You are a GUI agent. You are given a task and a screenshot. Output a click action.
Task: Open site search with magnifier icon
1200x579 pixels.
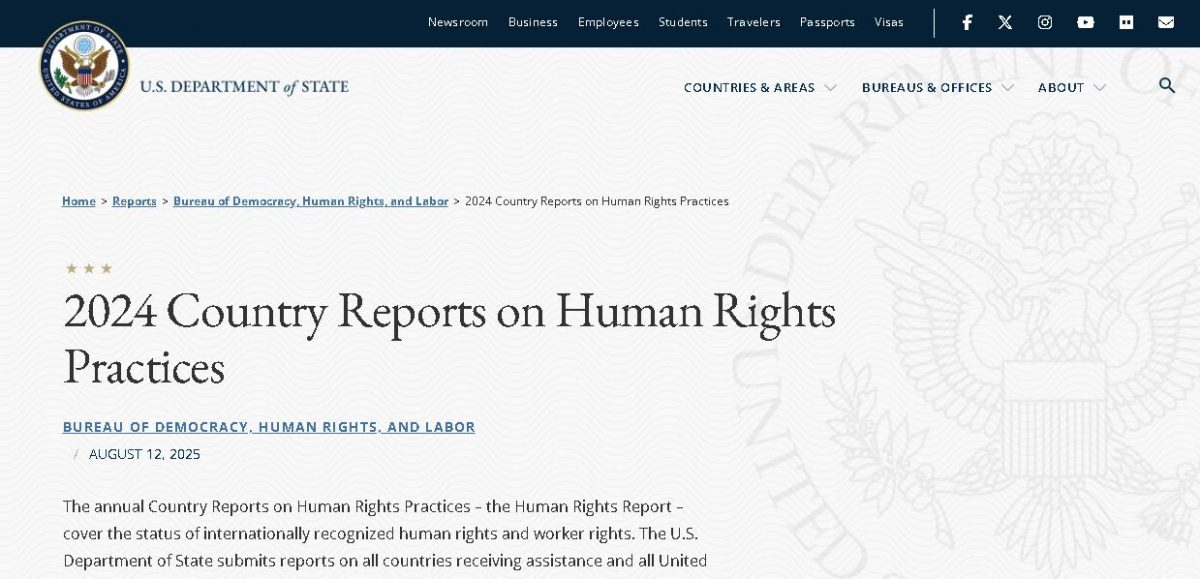[x=1166, y=86]
